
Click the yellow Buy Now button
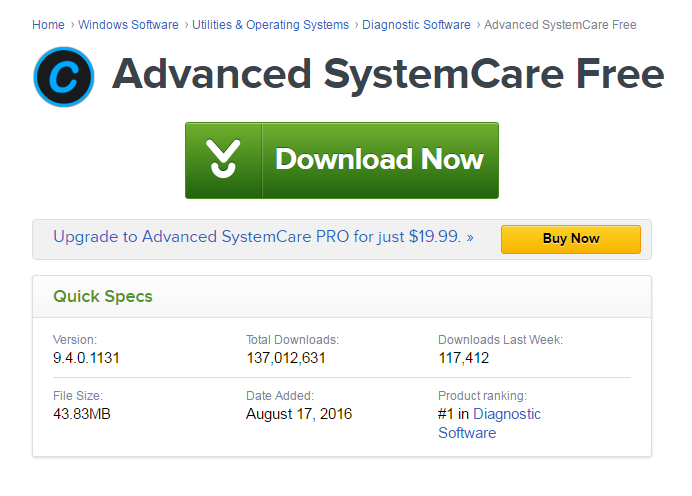(x=571, y=239)
